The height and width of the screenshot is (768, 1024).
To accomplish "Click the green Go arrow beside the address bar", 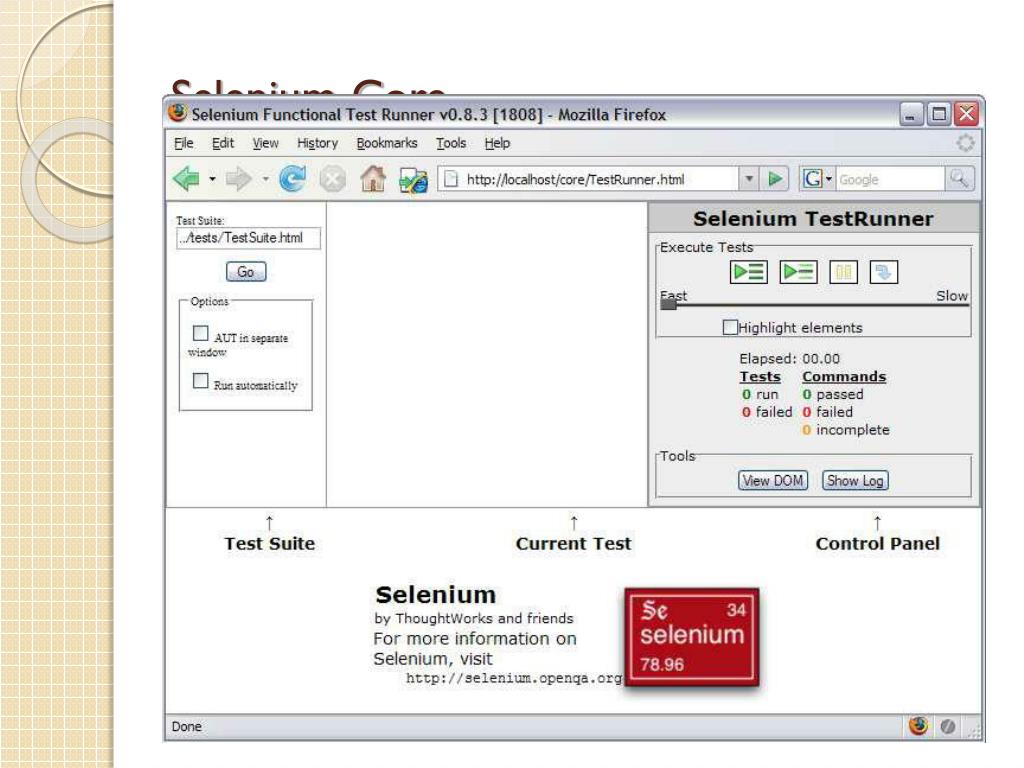I will coord(775,178).
